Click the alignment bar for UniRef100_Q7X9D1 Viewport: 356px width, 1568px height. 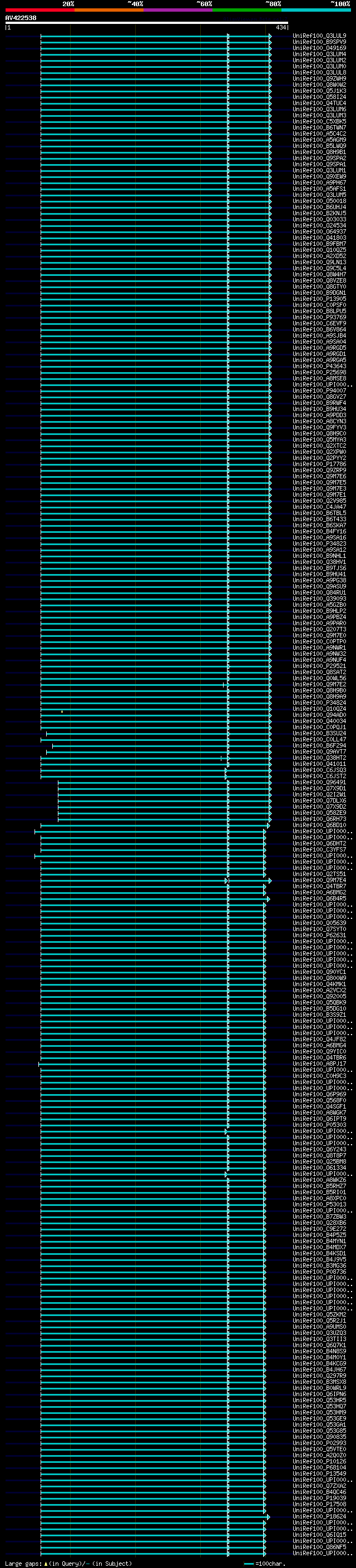(164, 789)
